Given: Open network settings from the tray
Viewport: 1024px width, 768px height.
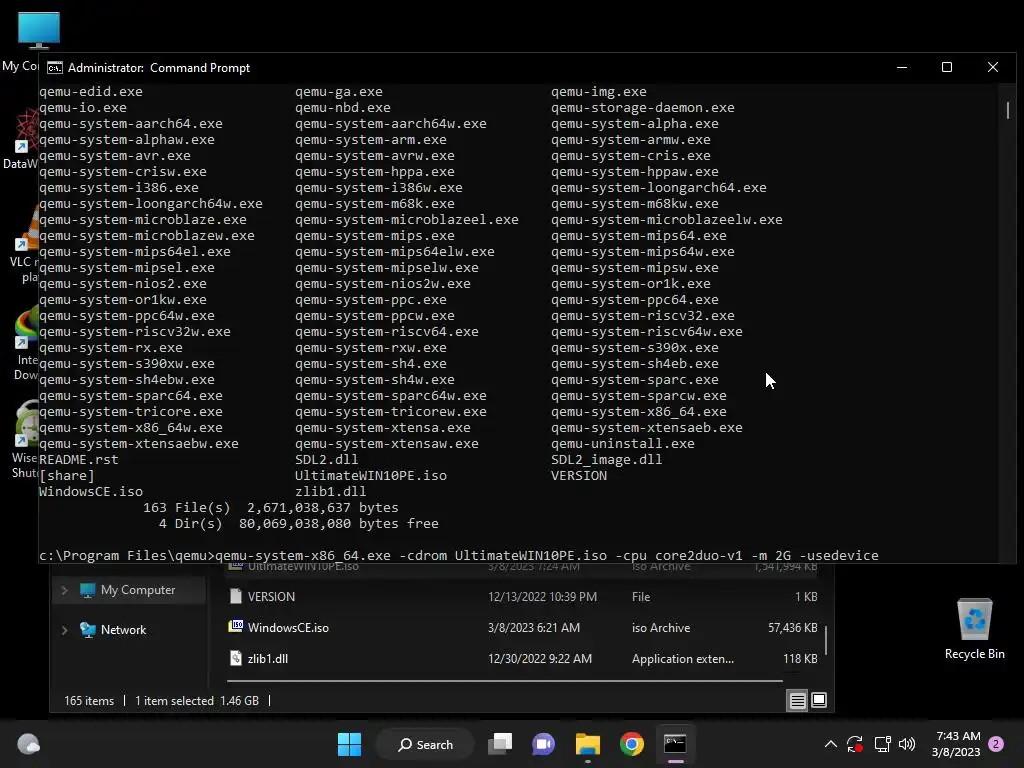Looking at the screenshot, I should (x=882, y=744).
